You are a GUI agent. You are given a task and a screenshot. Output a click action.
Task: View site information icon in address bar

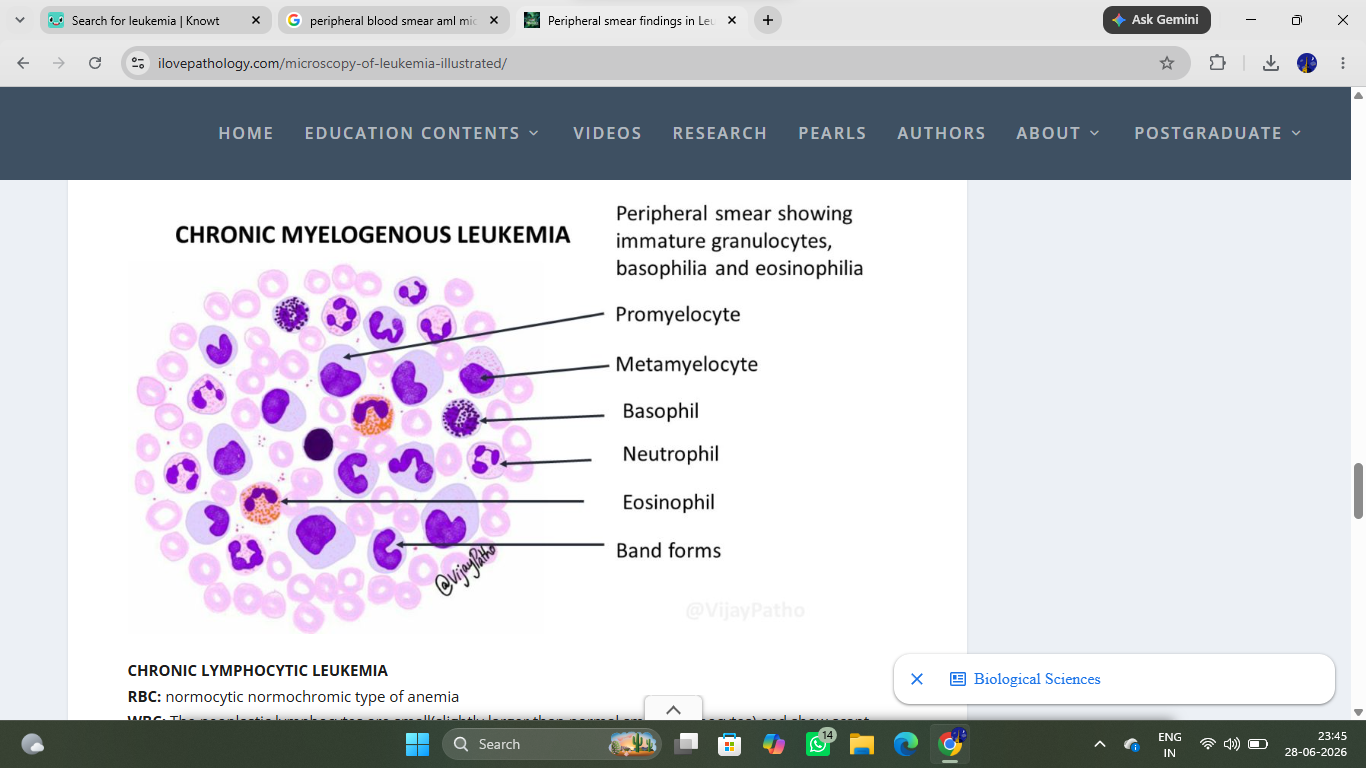tap(139, 63)
